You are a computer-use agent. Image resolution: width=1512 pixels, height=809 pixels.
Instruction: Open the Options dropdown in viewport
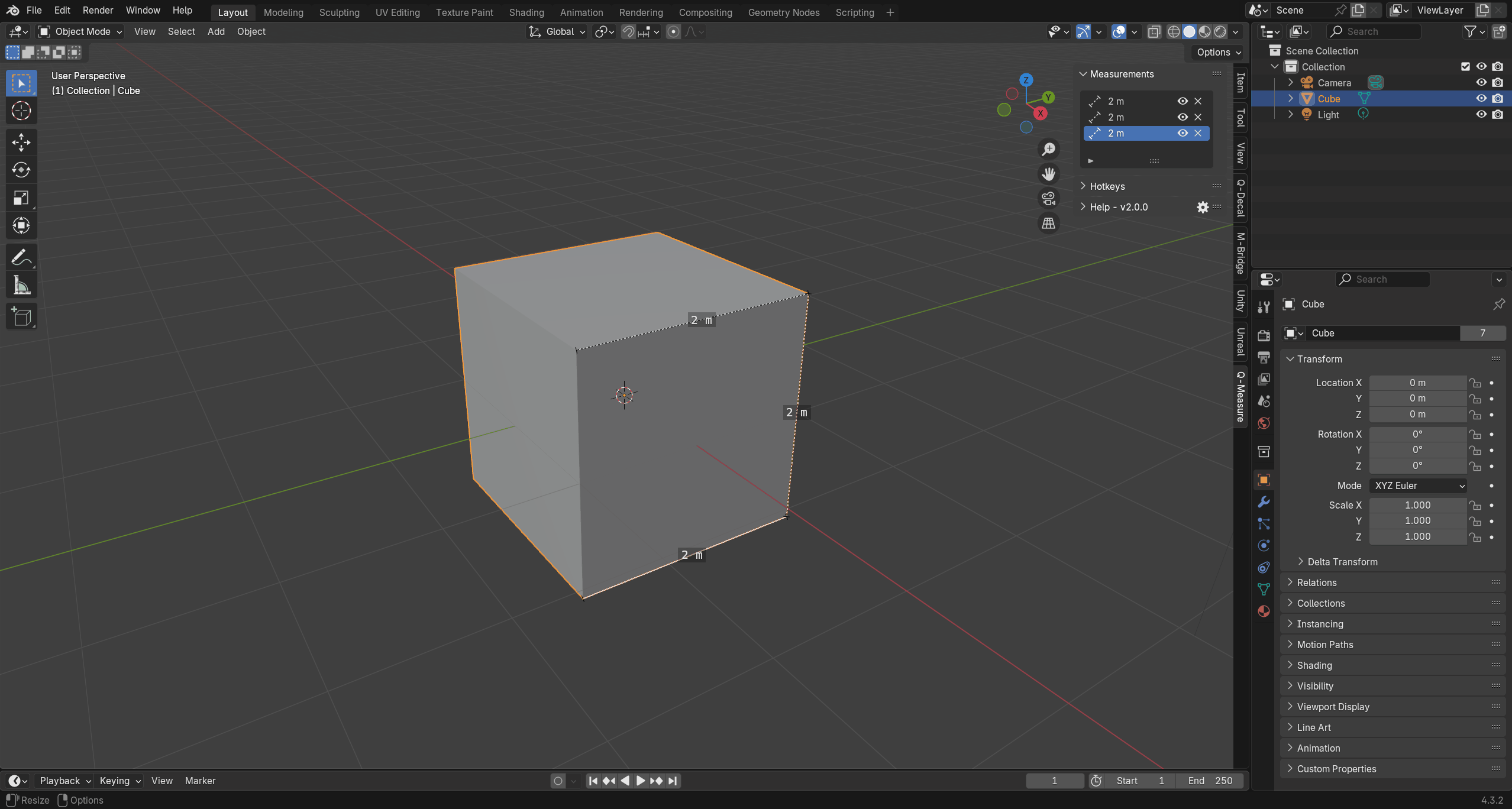pyautogui.click(x=1219, y=52)
